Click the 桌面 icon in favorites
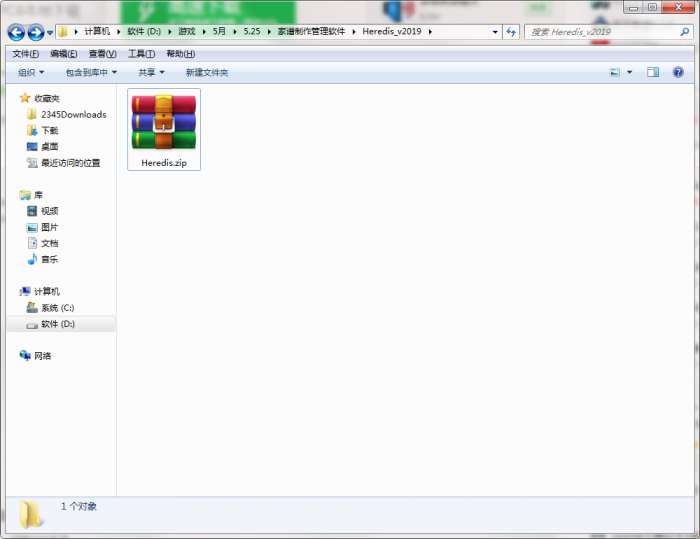 coord(32,146)
